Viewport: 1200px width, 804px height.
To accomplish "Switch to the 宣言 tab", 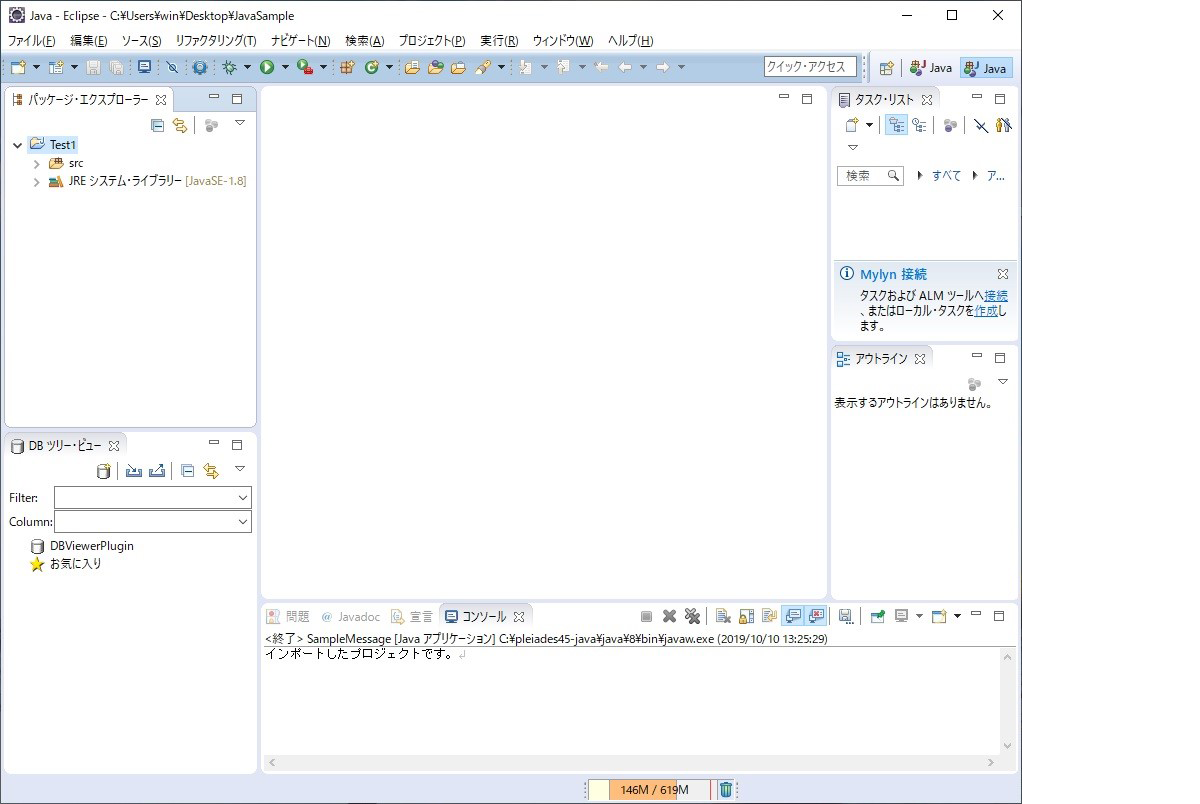I will click(412, 617).
